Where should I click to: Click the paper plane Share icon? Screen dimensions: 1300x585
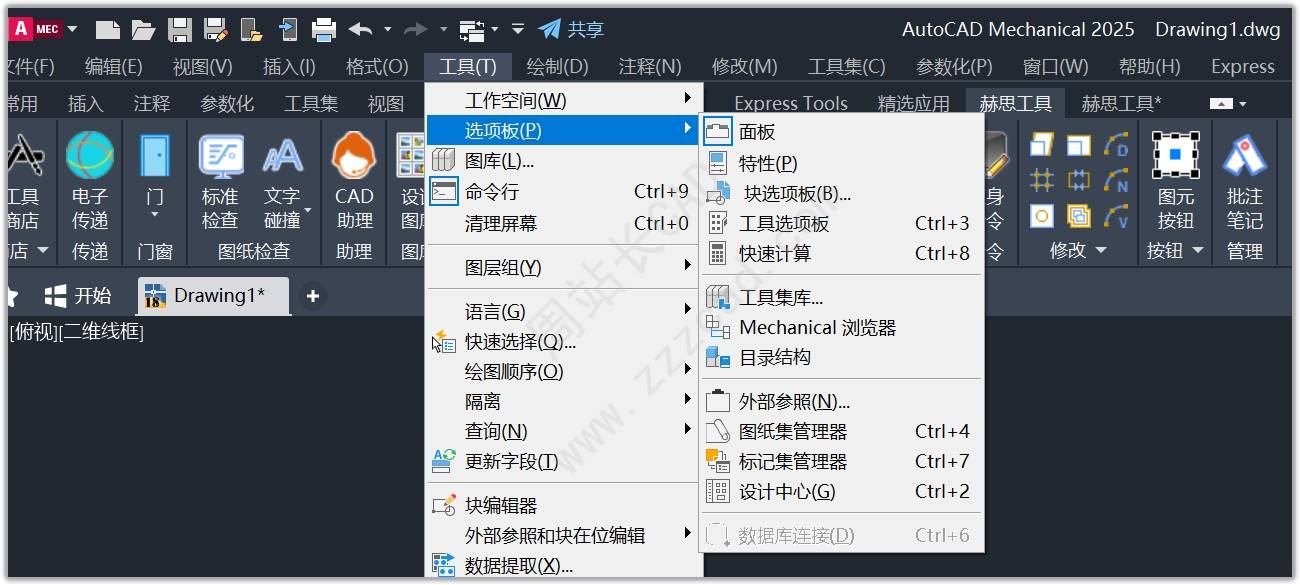click(549, 29)
